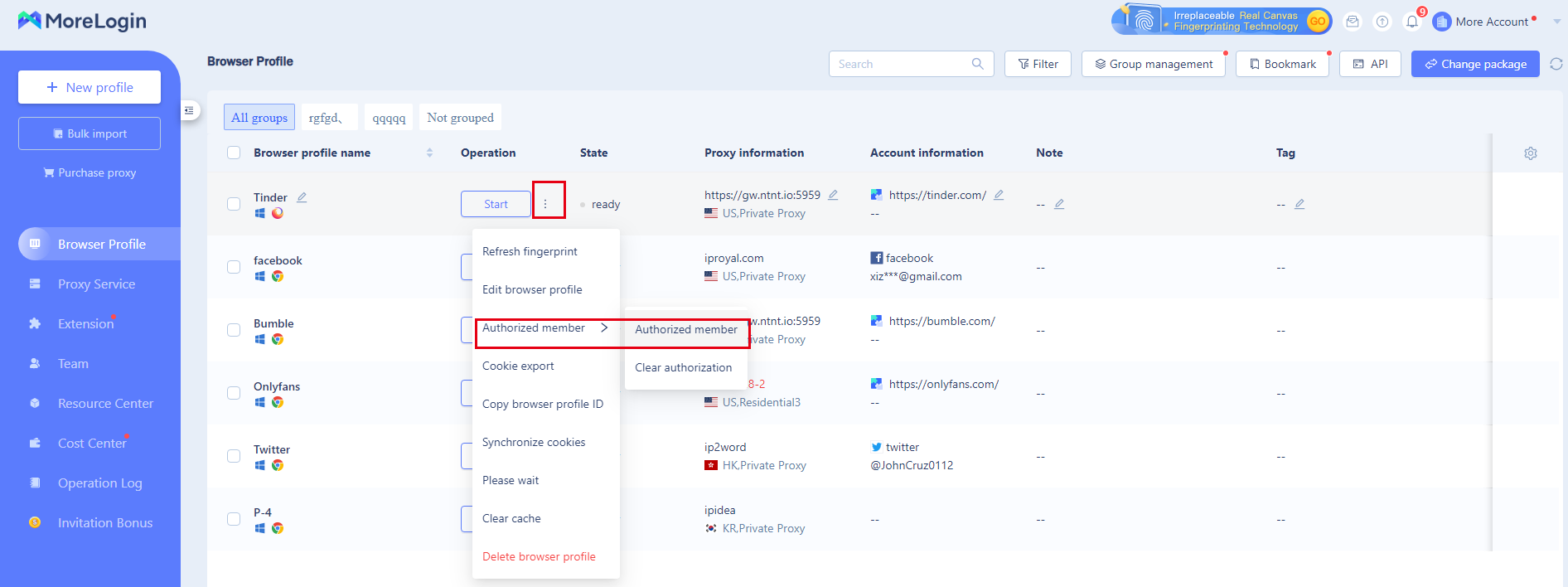This screenshot has height=587, width=1568.
Task: Choose Clear authorization in submenu
Action: (686, 367)
